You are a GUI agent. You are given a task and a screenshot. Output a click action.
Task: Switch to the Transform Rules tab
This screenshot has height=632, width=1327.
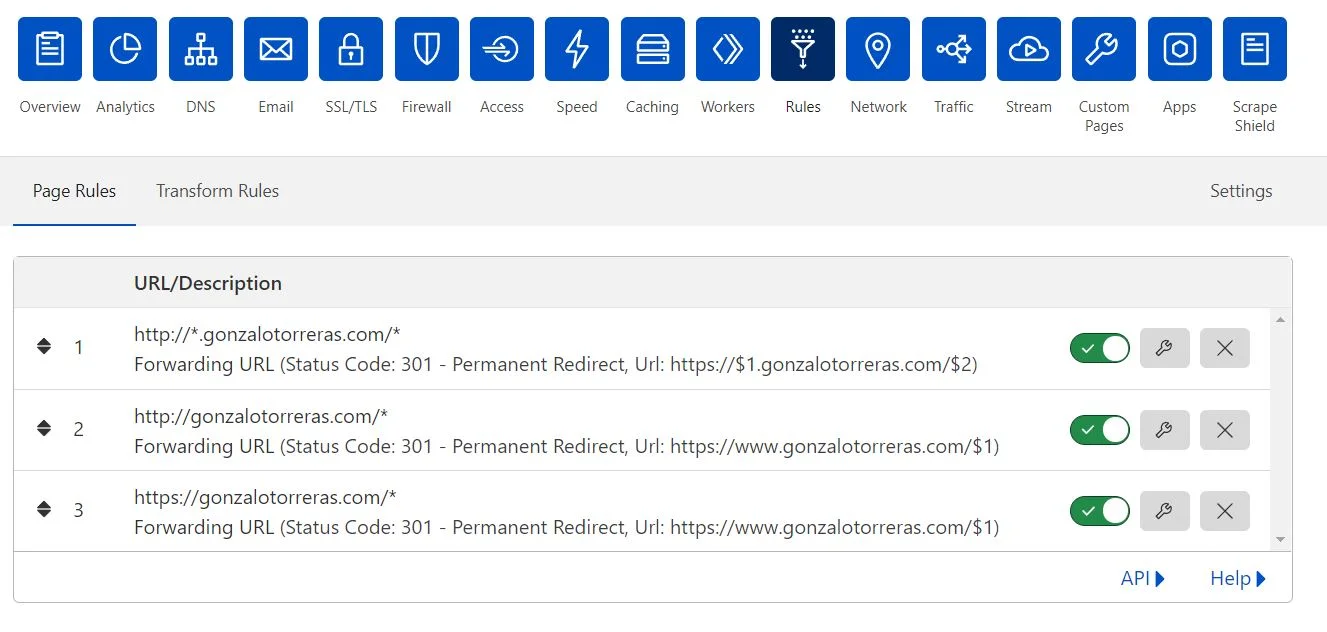[x=217, y=191]
